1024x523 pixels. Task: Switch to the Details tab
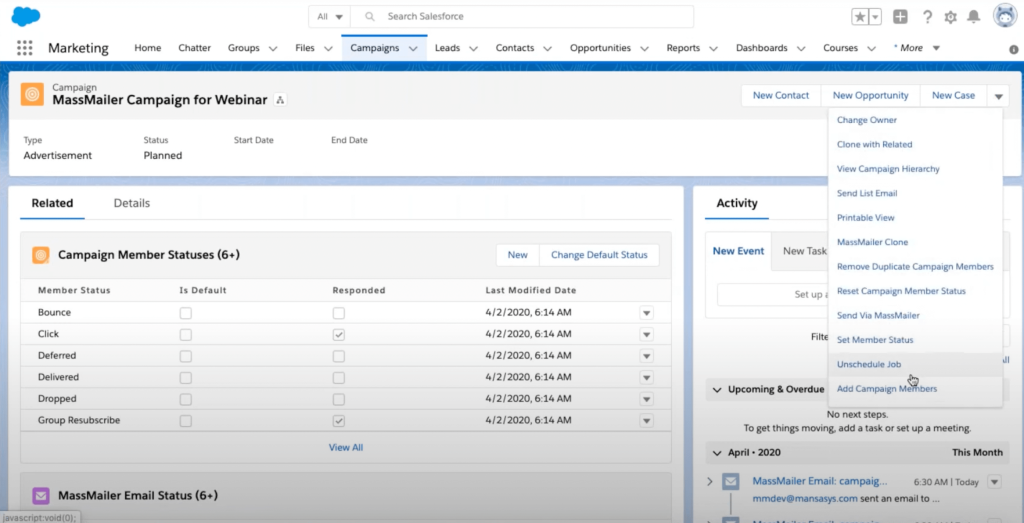[131, 203]
